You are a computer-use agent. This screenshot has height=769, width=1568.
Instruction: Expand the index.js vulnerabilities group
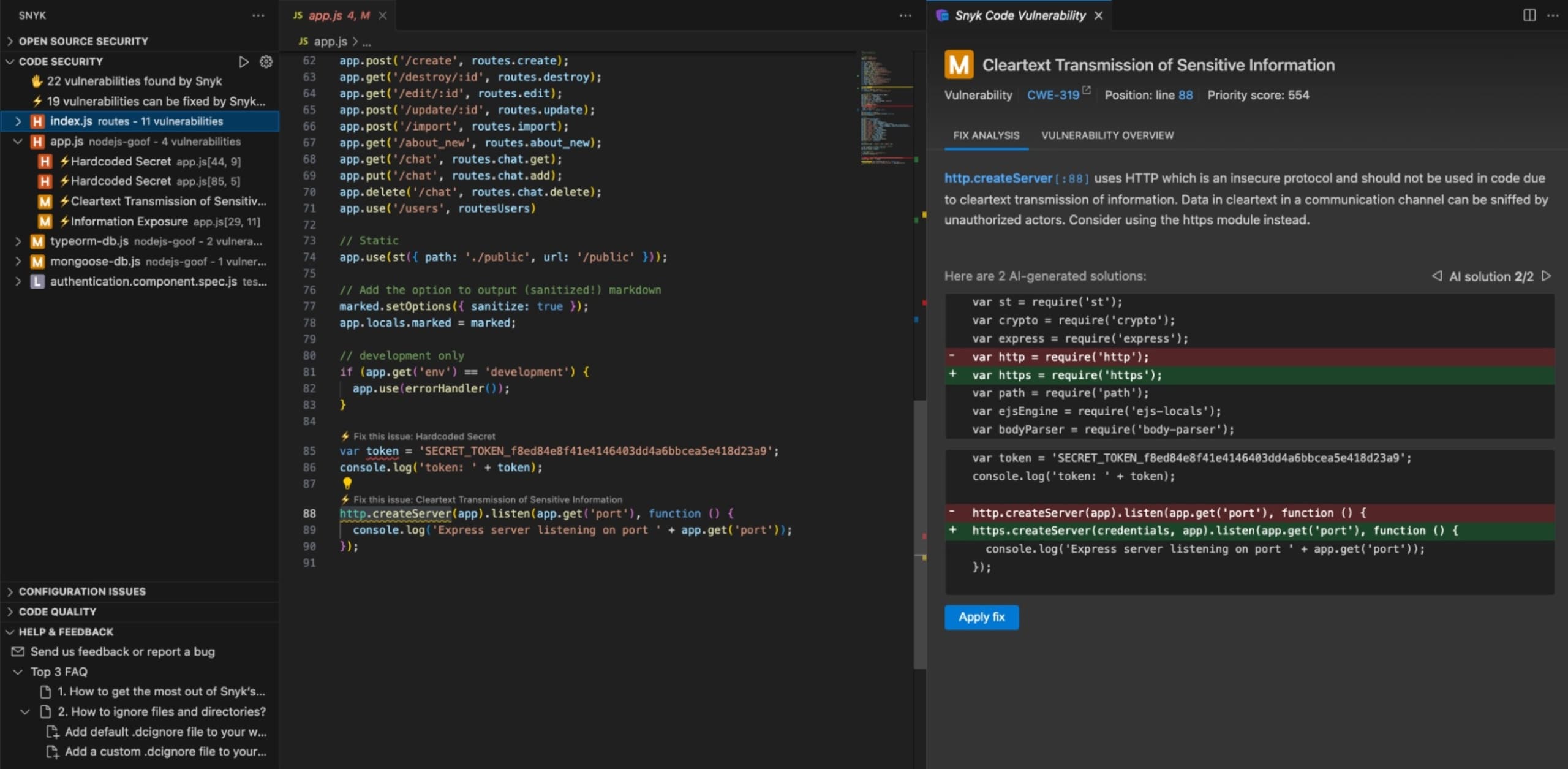(18, 121)
